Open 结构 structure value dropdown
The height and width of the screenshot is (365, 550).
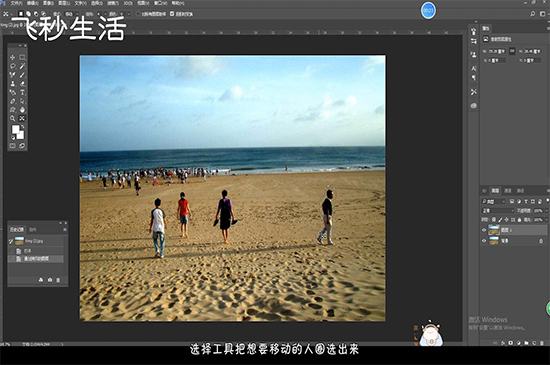pyautogui.click(x=102, y=14)
